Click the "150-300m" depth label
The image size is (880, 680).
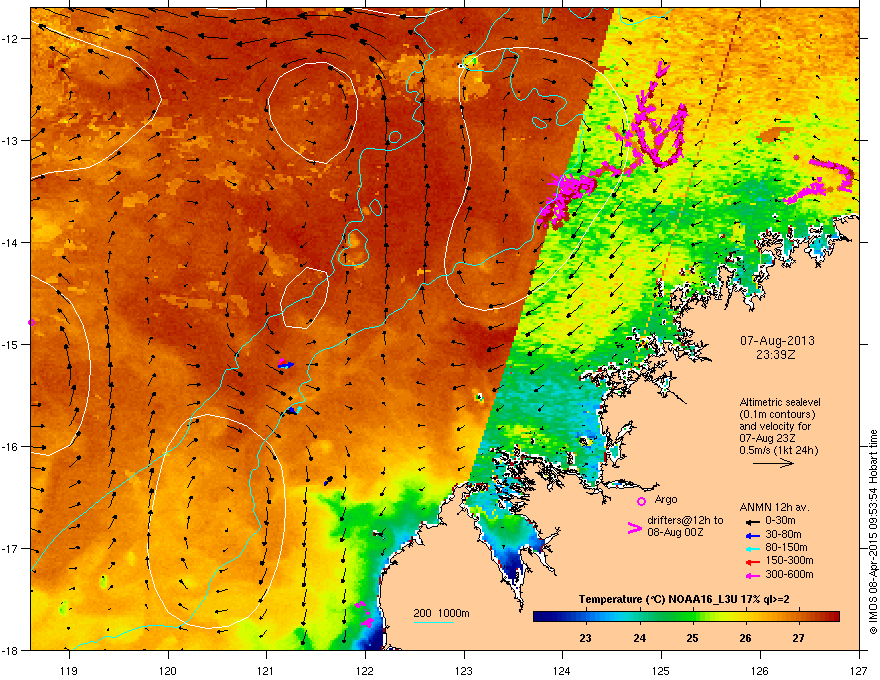(x=789, y=560)
